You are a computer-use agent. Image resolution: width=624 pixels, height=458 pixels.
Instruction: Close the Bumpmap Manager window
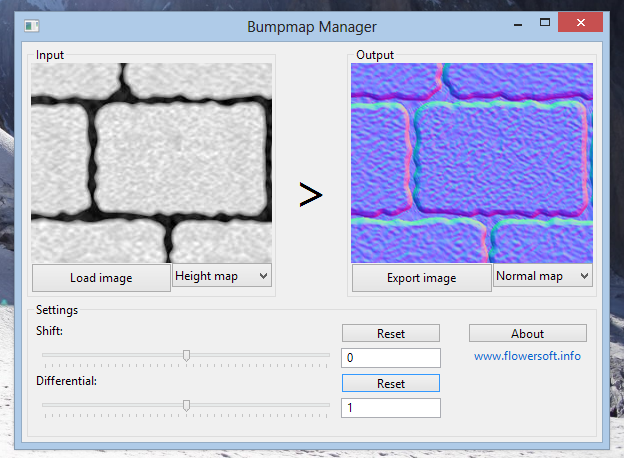tap(581, 22)
